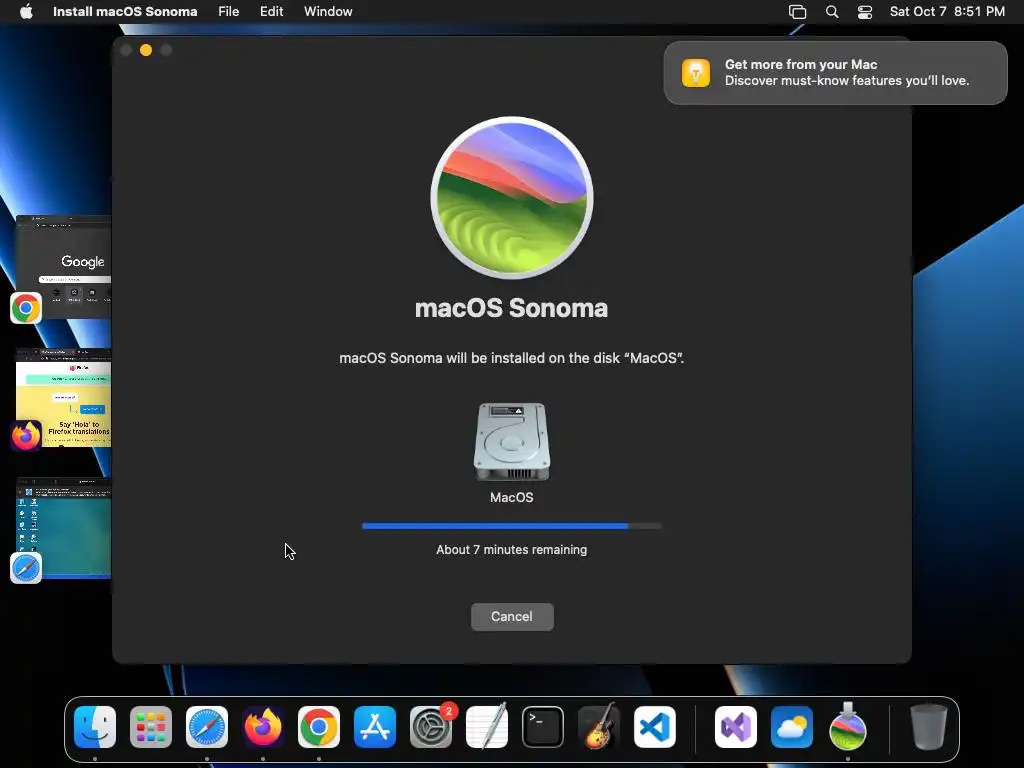Open Weather app from the Dock
1024x768 pixels.
point(792,727)
